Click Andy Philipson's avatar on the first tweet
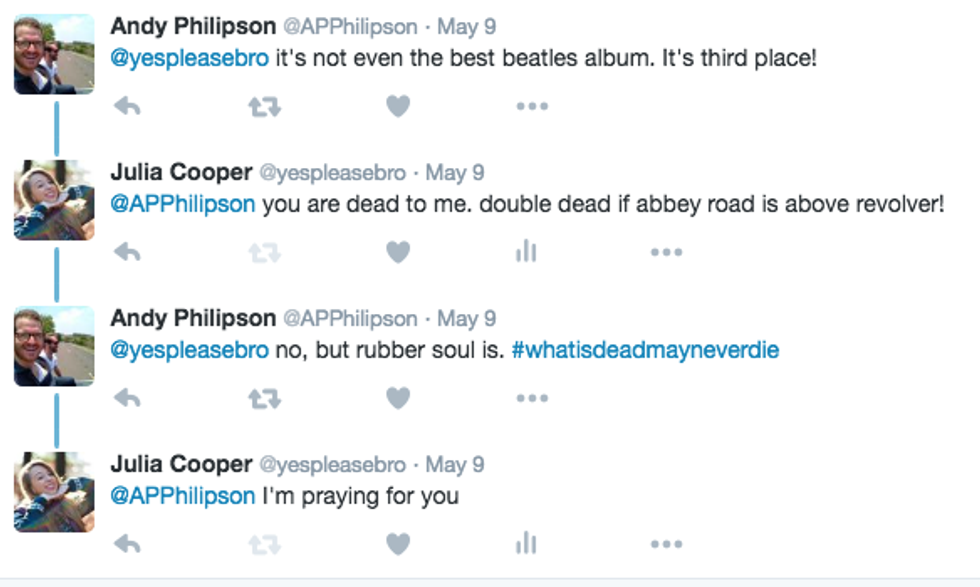980x587 pixels. 54,54
